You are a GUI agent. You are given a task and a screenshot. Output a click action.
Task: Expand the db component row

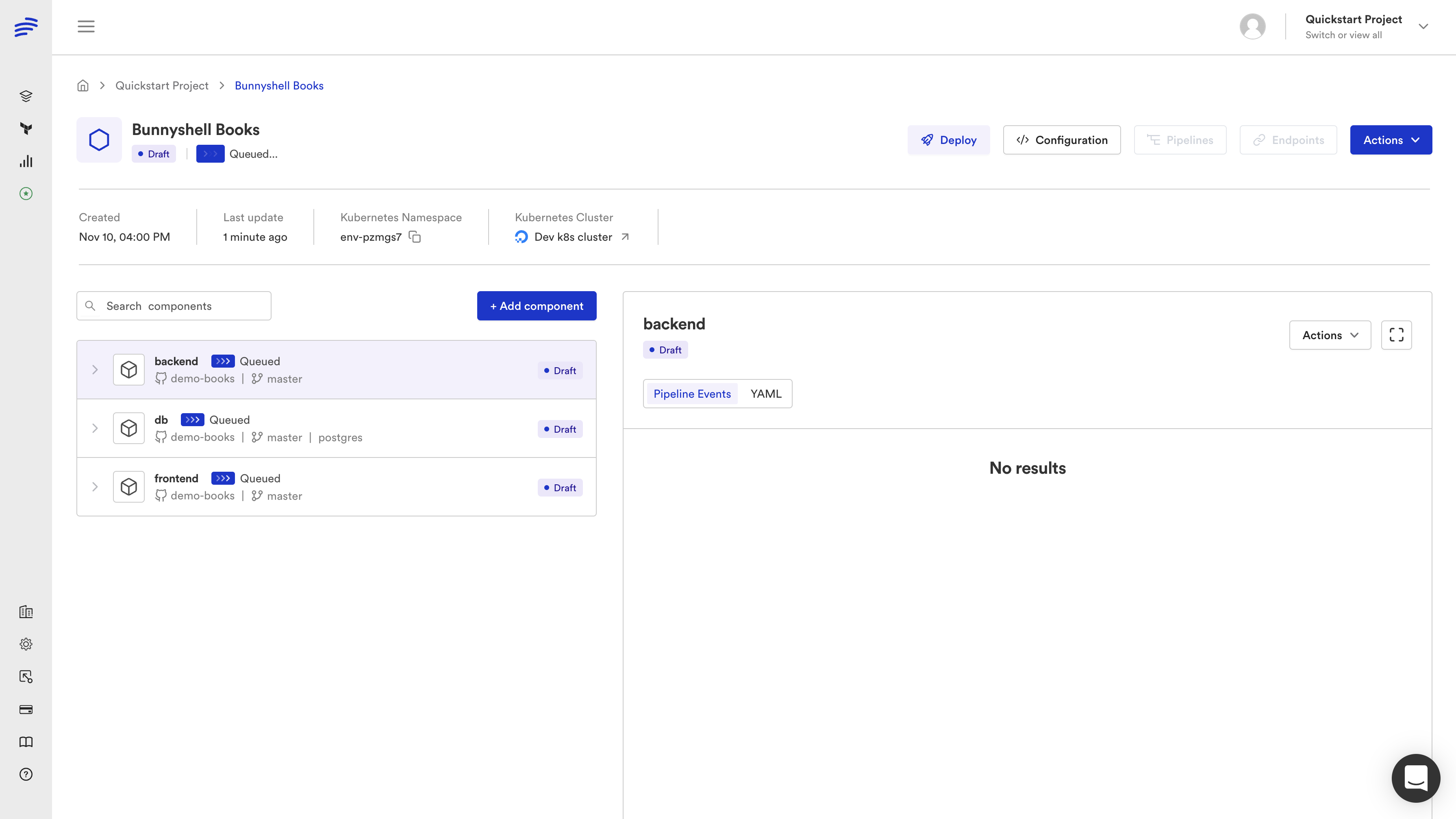(x=95, y=428)
